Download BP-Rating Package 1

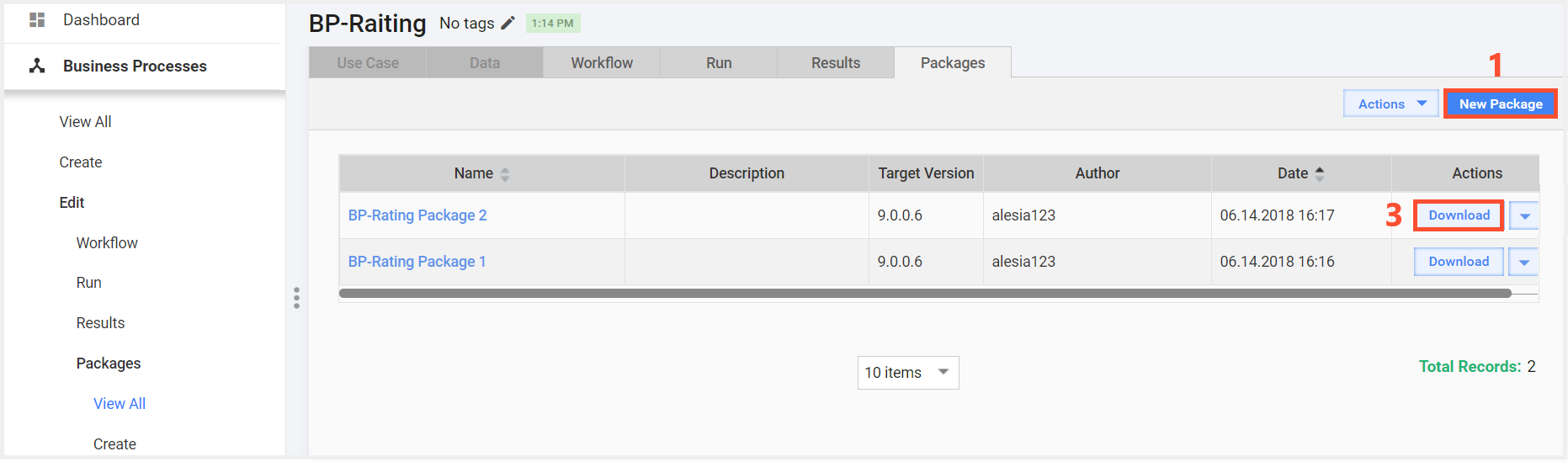pos(1459,262)
